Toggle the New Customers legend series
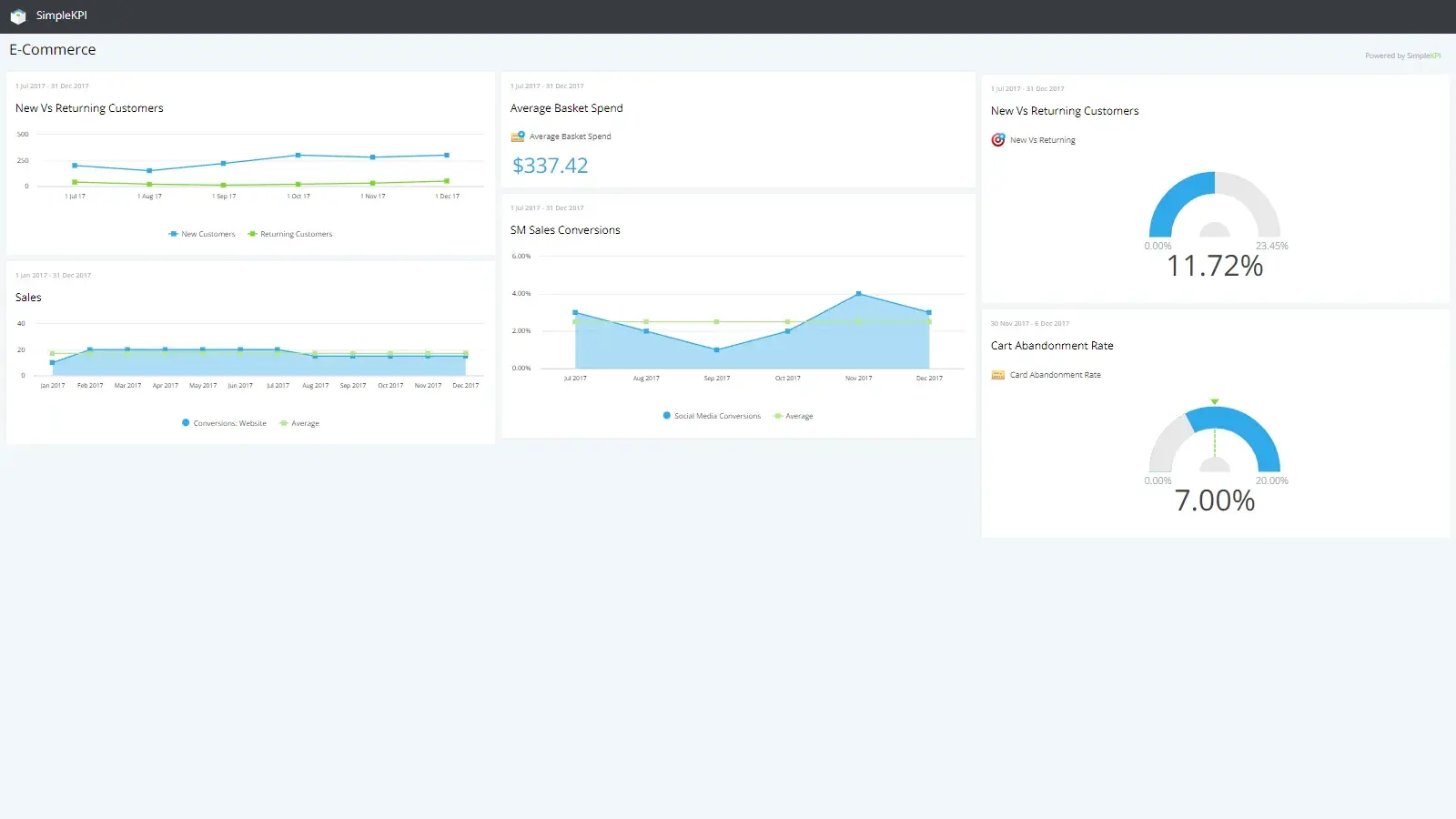The width and height of the screenshot is (1456, 819). [x=202, y=234]
